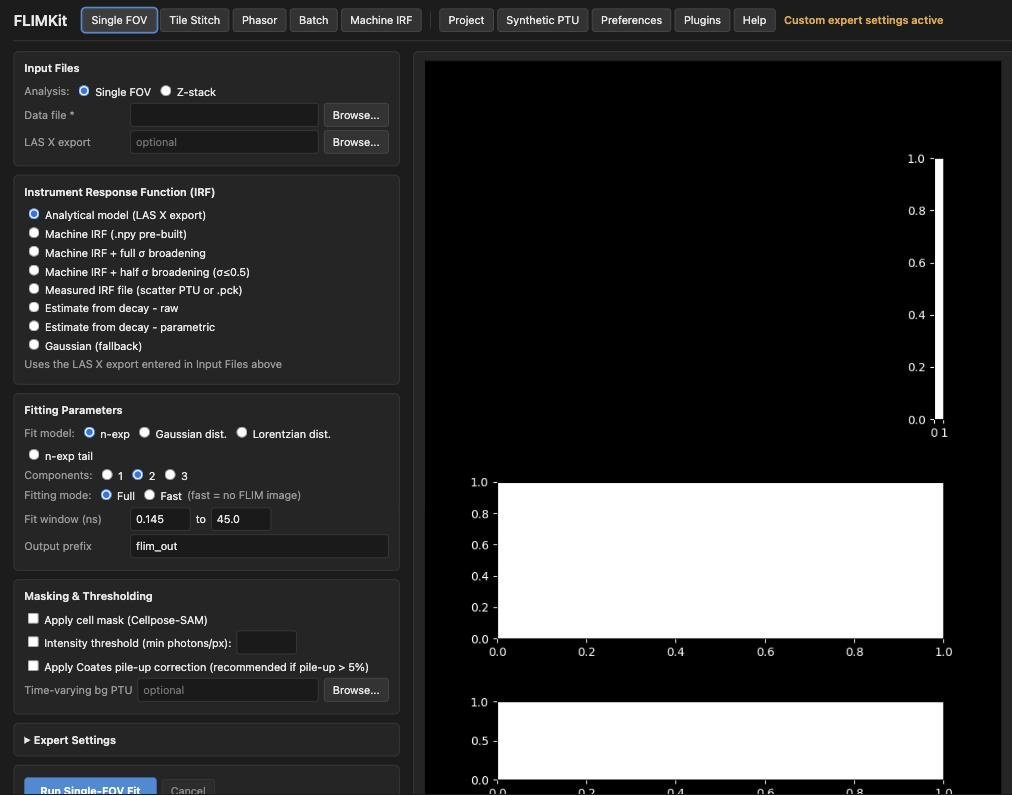Screen dimensions: 1012x795
Task: Select Single FOV analysis radio button
Action: [84, 91]
